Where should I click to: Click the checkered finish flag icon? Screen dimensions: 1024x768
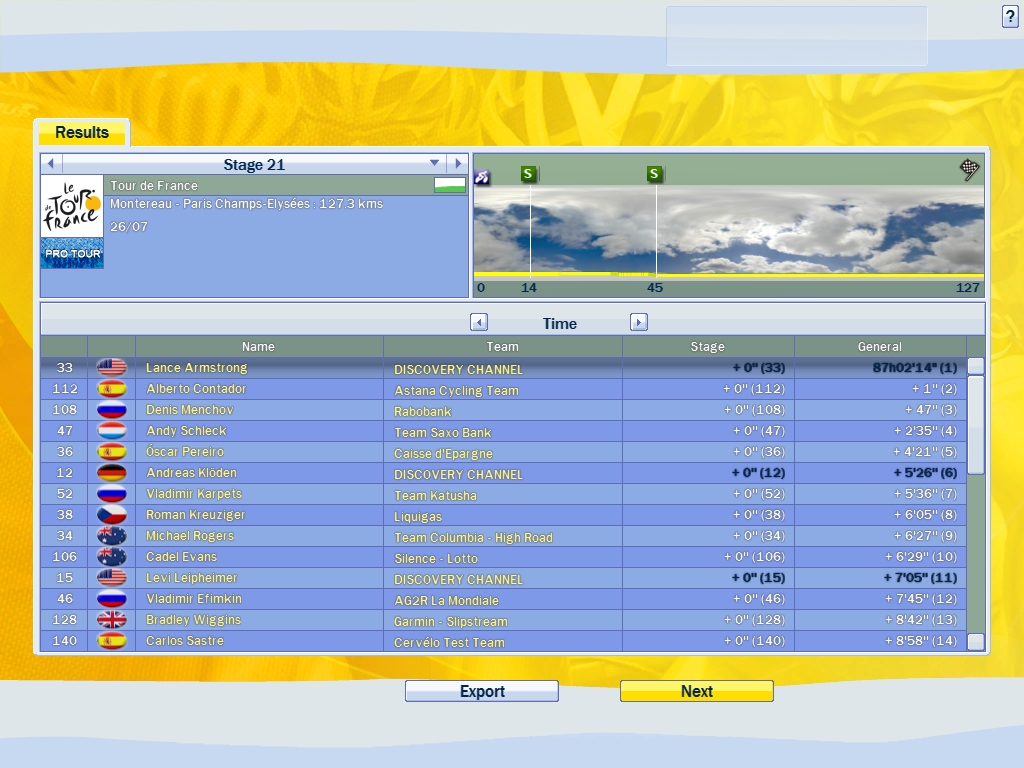[969, 169]
